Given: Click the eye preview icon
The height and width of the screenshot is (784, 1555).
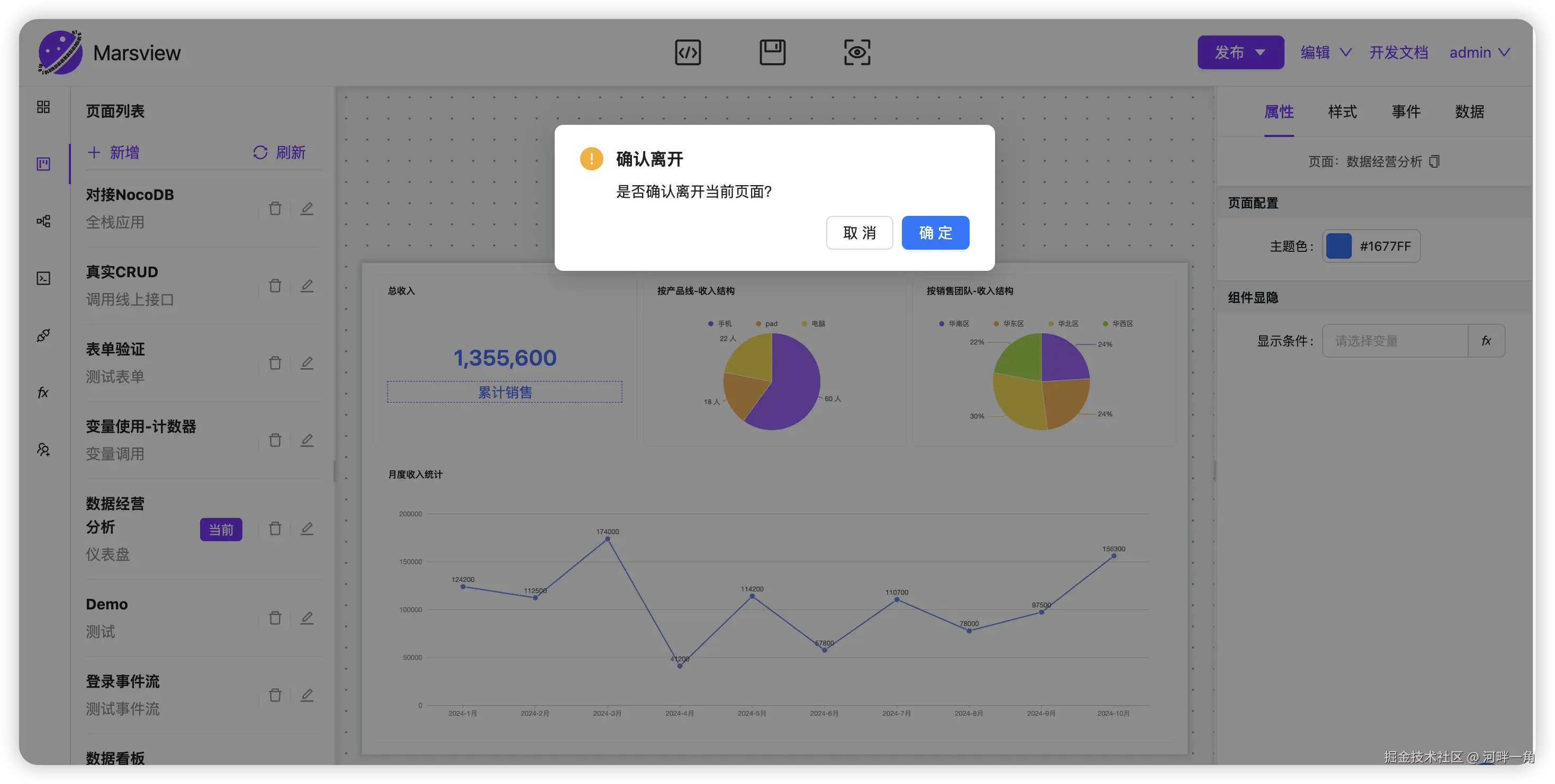Looking at the screenshot, I should click(856, 52).
